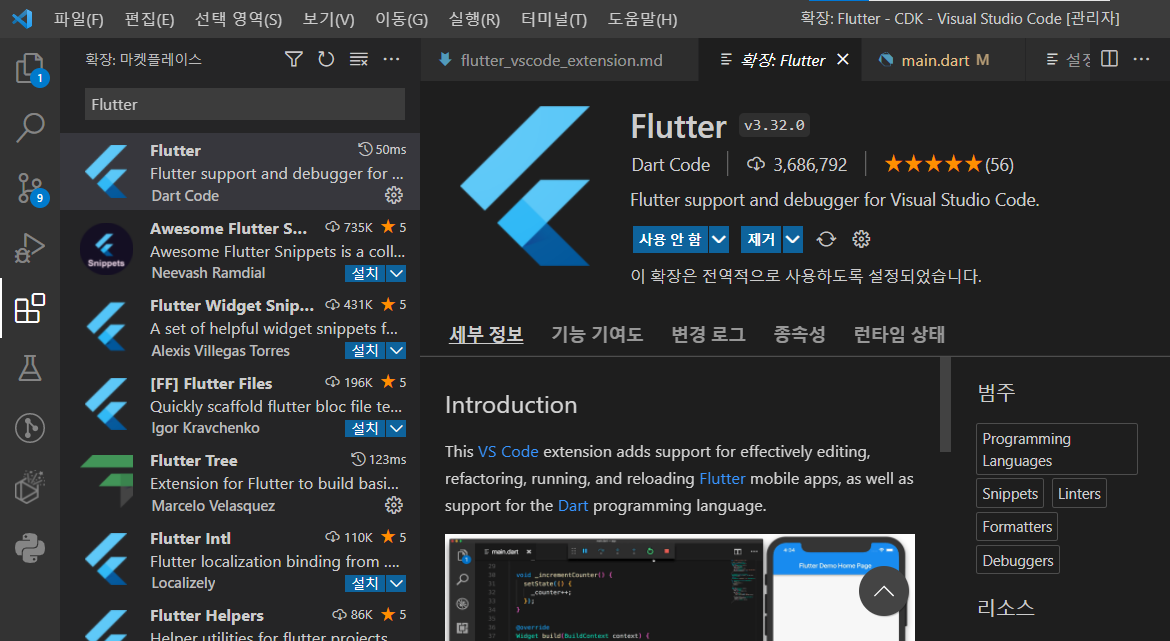
Task: Open the Testing view
Action: [32, 368]
